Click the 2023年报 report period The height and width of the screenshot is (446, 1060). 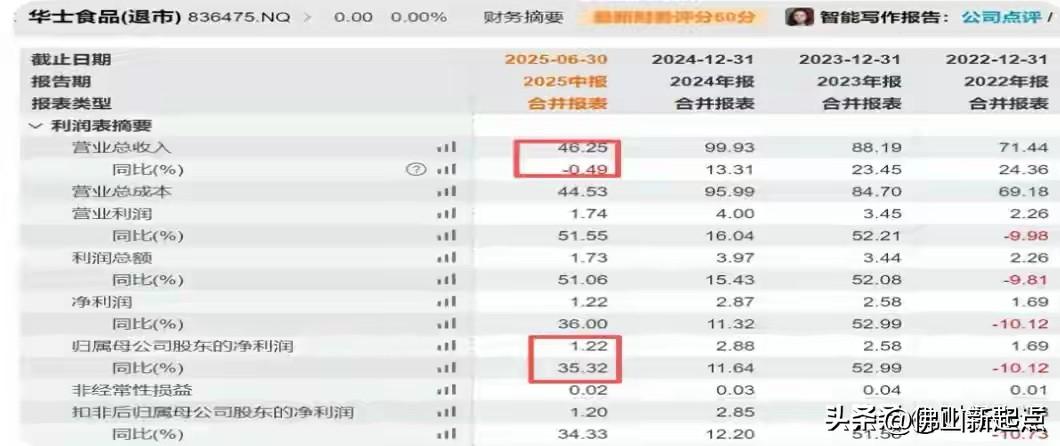pyautogui.click(x=859, y=82)
